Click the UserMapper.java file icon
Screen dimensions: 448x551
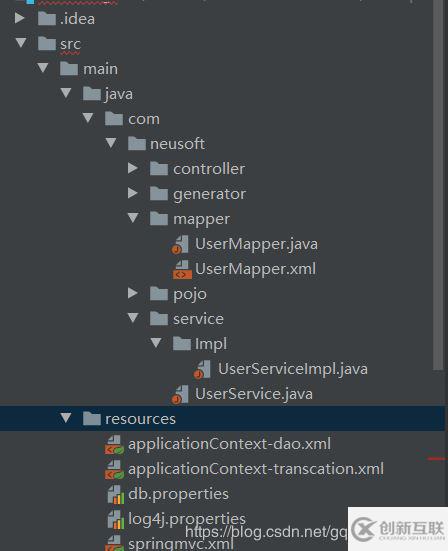coord(181,245)
